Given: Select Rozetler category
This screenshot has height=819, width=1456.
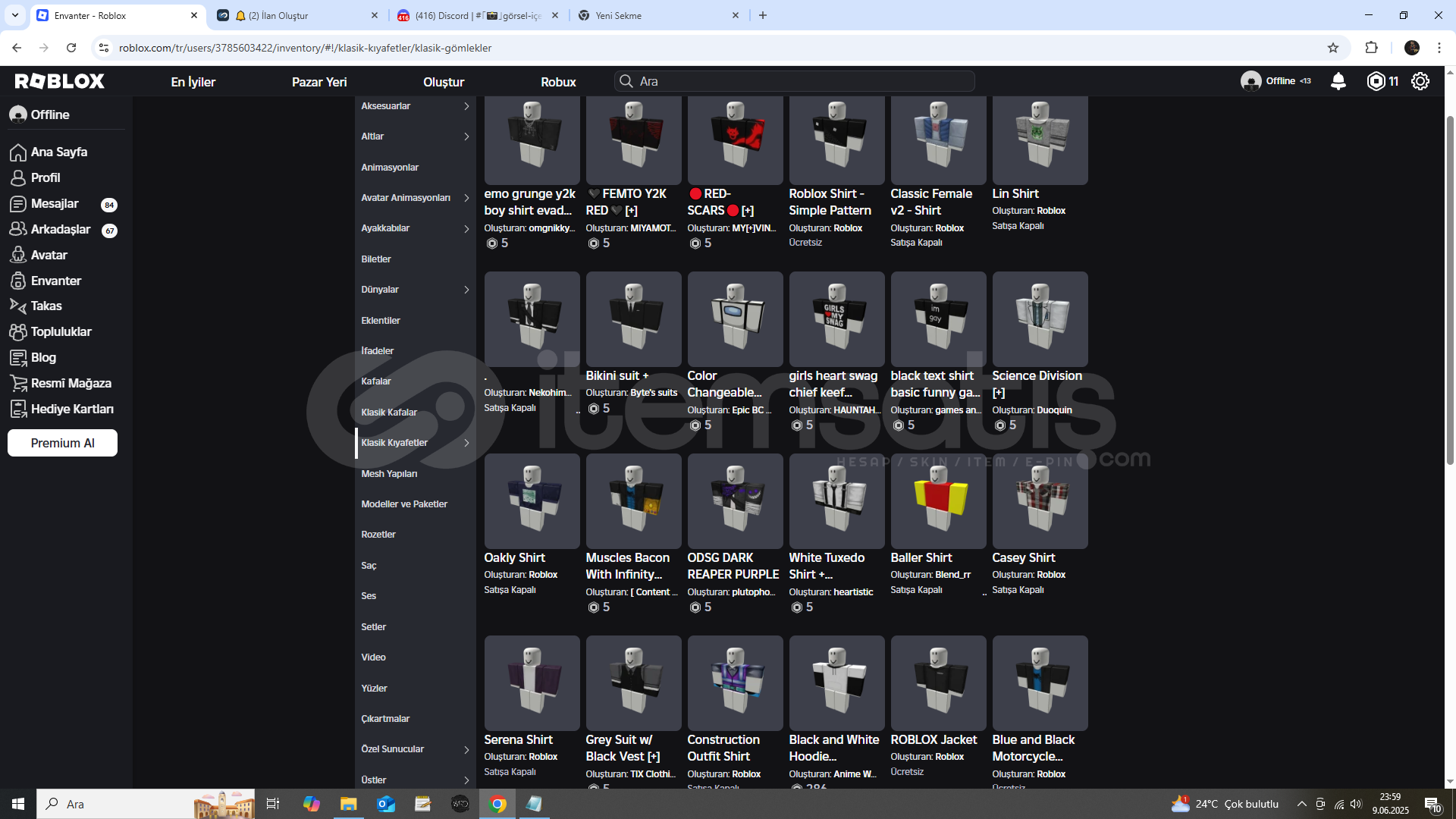Looking at the screenshot, I should 378,535.
